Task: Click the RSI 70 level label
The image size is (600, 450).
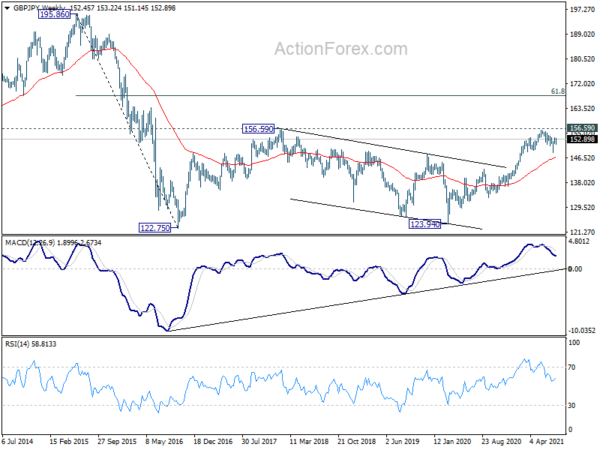Action: click(x=572, y=368)
